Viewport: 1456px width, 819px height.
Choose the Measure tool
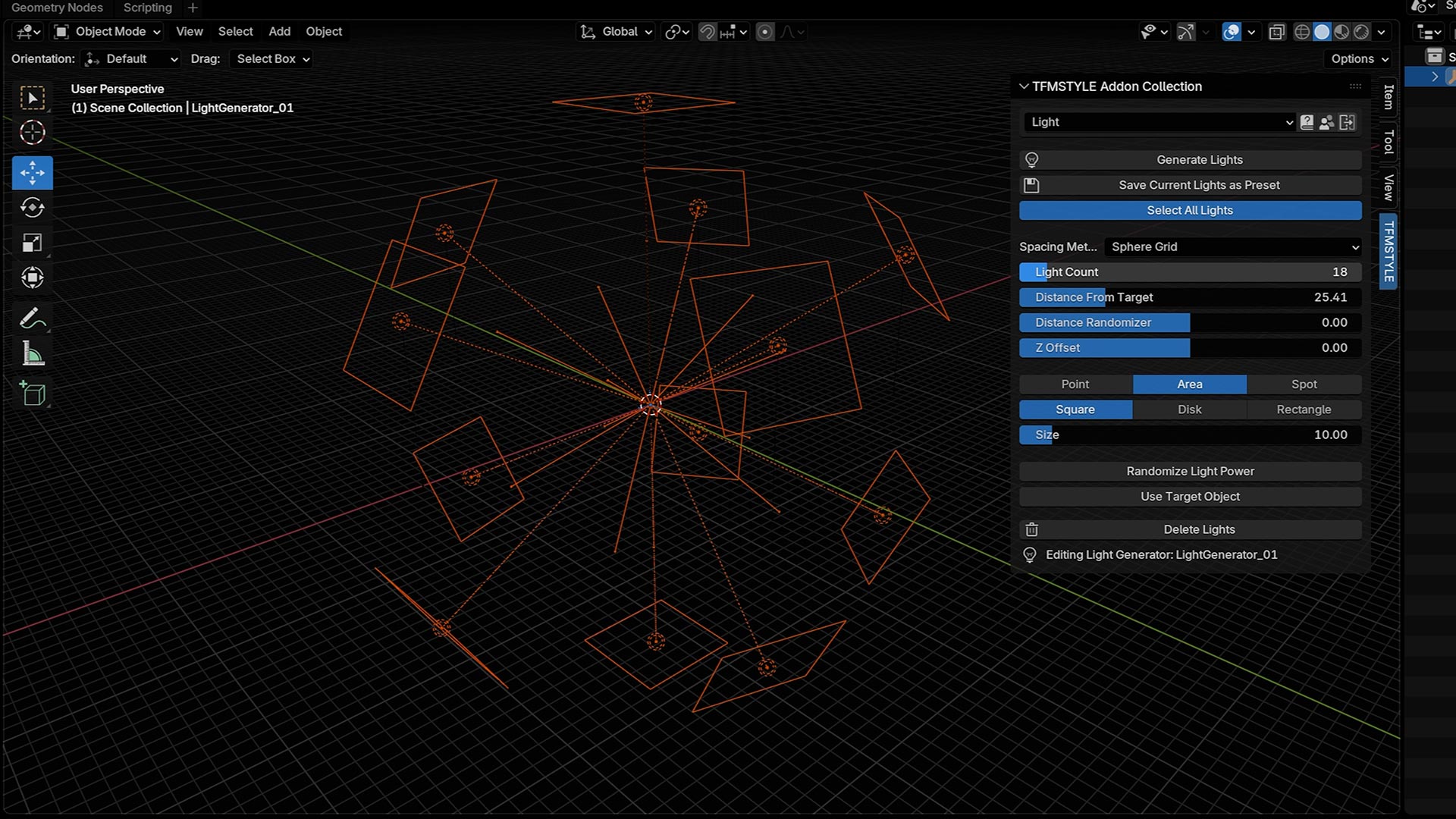[32, 354]
